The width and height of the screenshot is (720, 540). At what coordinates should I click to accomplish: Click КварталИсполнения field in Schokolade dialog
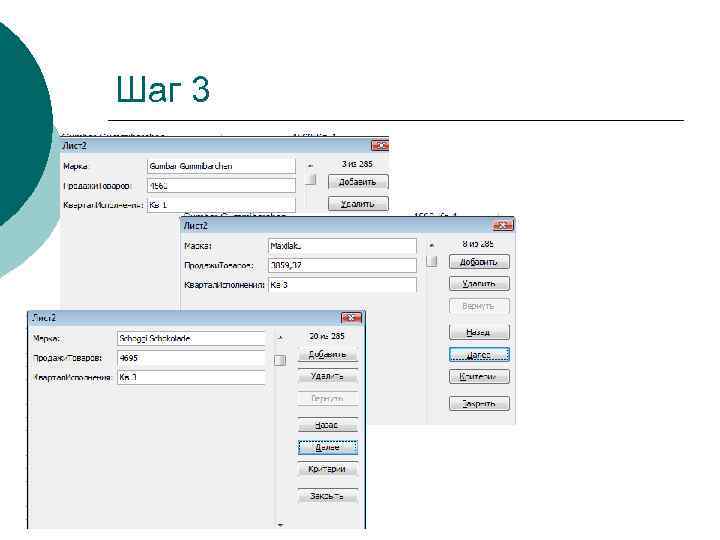pos(191,377)
